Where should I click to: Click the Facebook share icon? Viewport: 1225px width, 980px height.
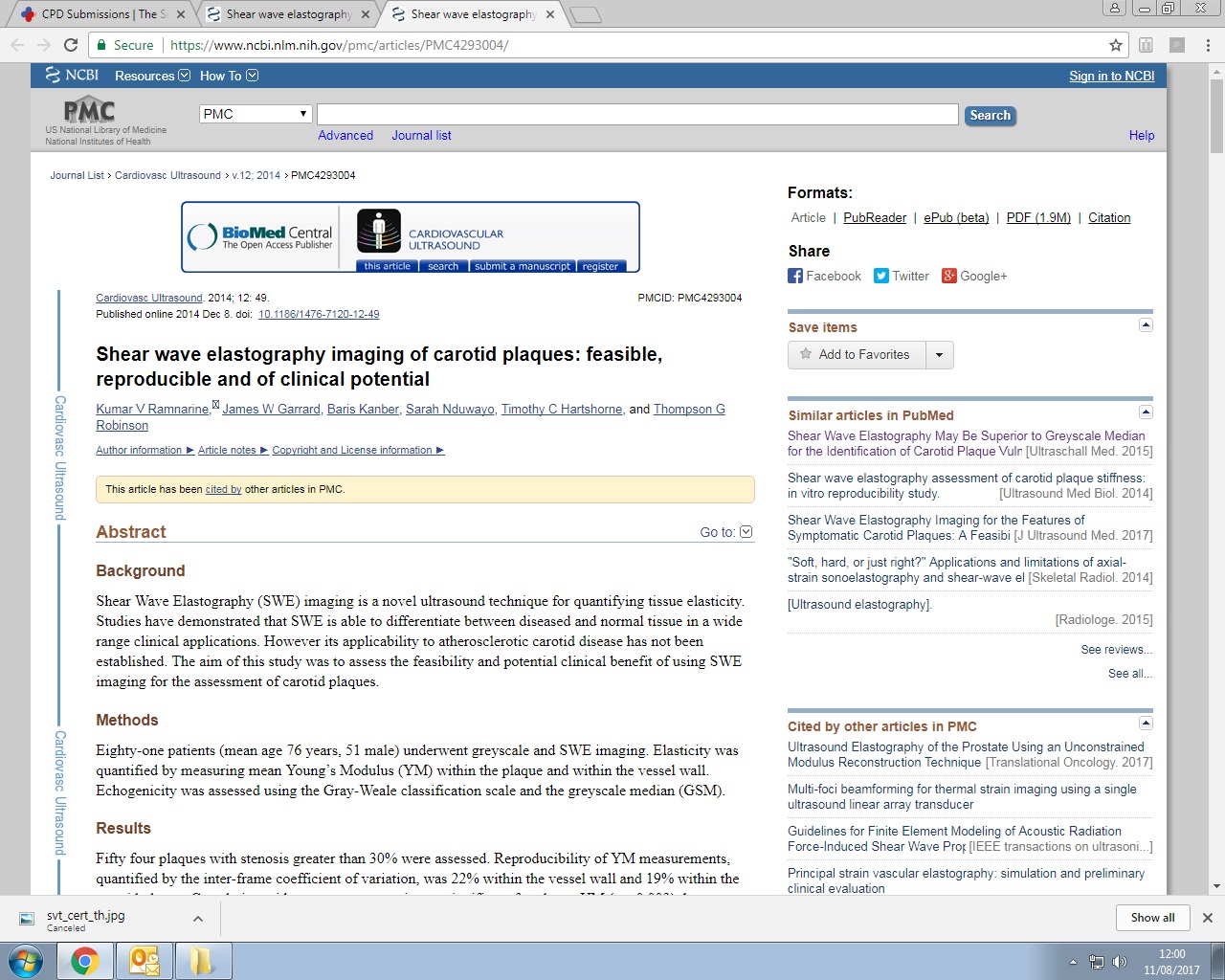[x=795, y=276]
